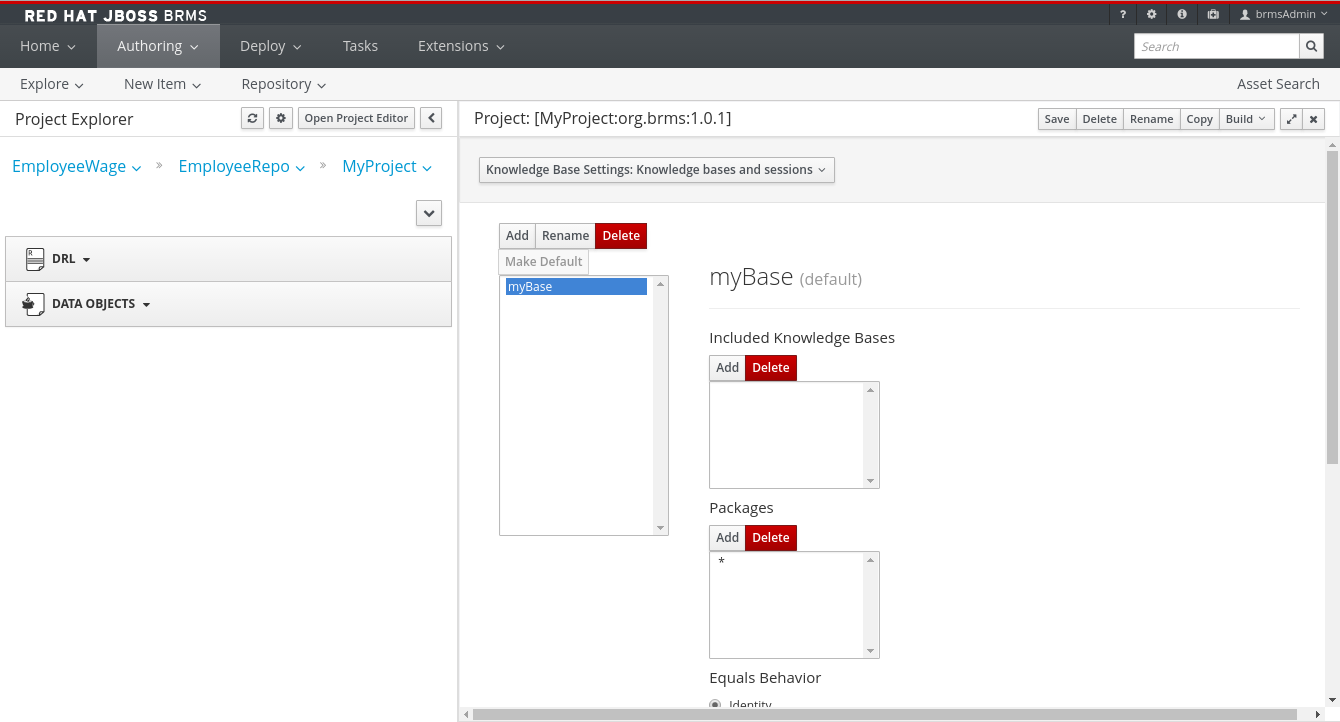
Task: Open the Repository menu
Action: coord(284,84)
